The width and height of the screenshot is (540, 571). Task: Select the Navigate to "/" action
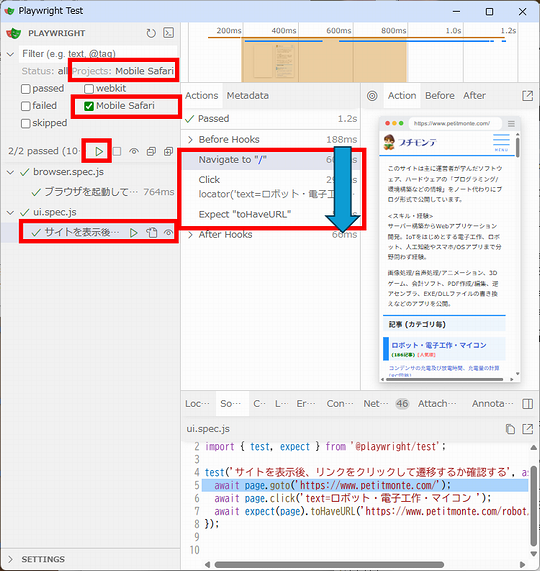point(270,160)
